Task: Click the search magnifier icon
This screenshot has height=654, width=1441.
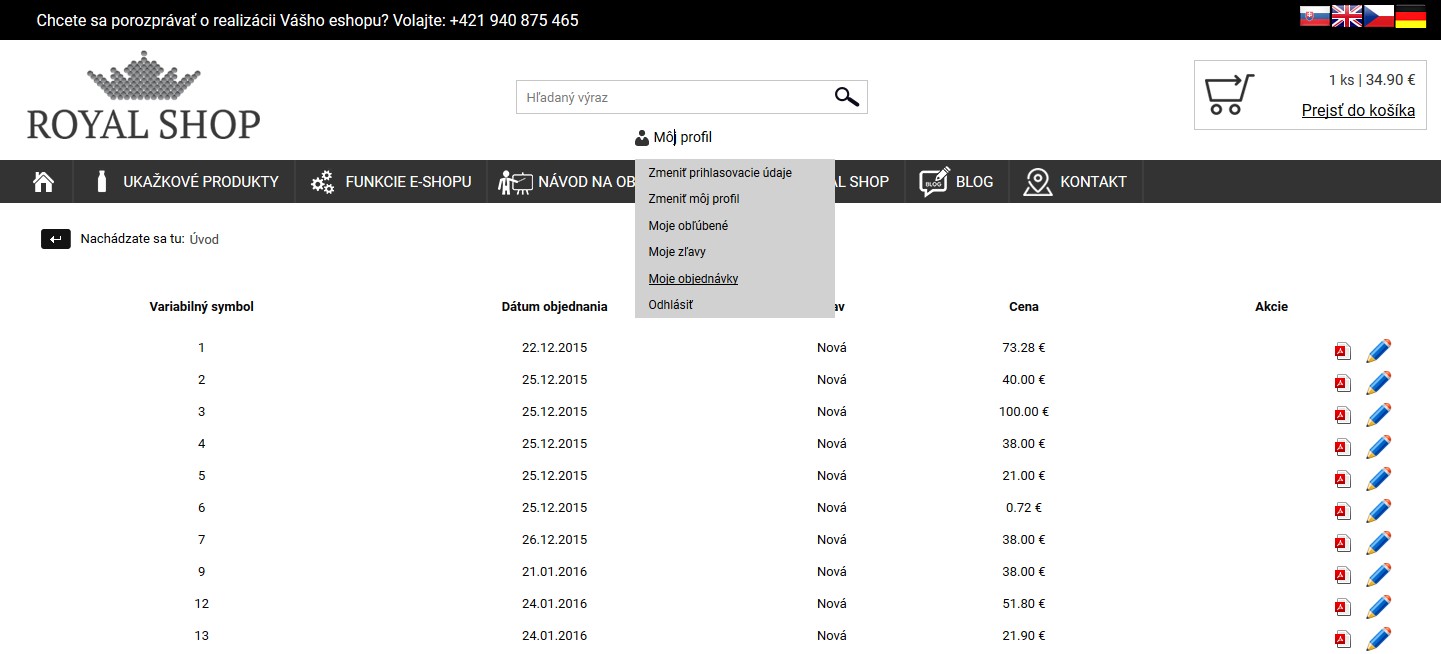Action: click(x=846, y=97)
